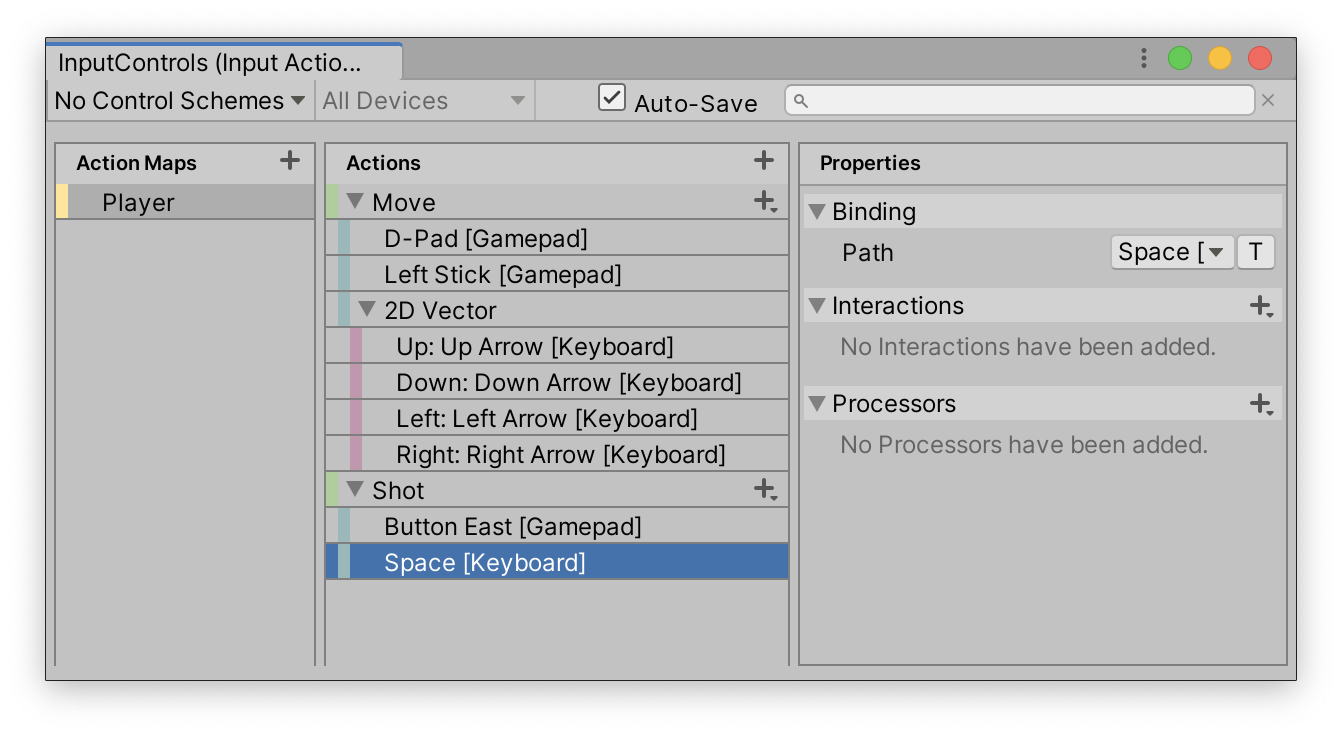Collapse the 2D Vector composite binding
The image size is (1342, 734).
[x=367, y=310]
